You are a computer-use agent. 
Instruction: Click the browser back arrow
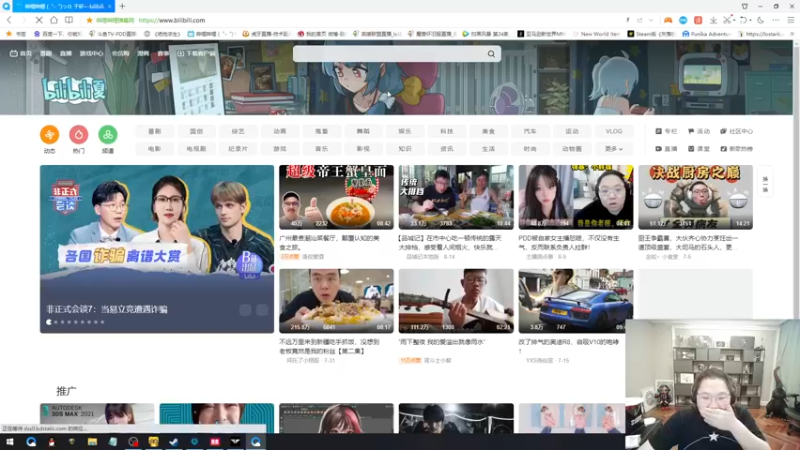coord(9,20)
